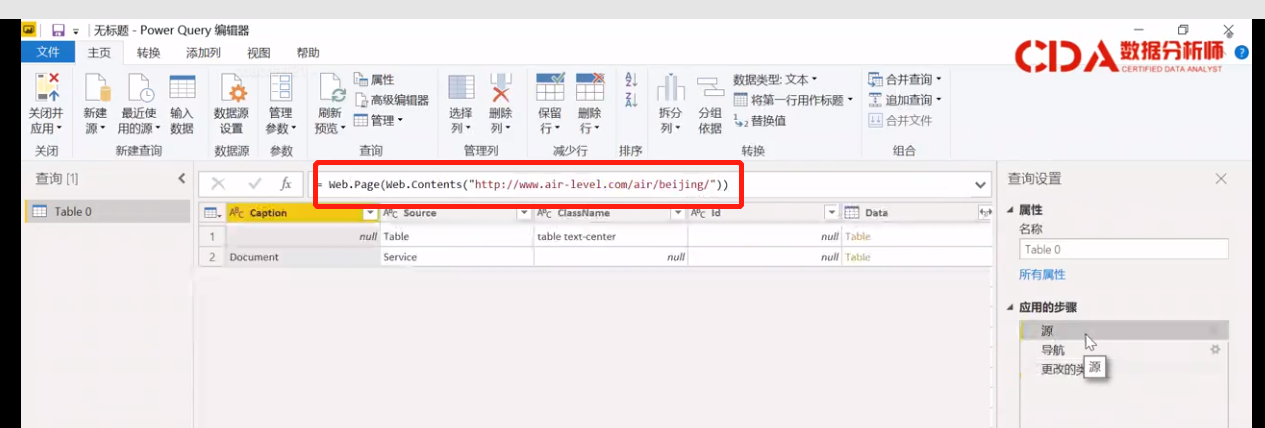Open the table menu icon at grid corner
This screenshot has height=428, width=1265.
pyautogui.click(x=211, y=213)
